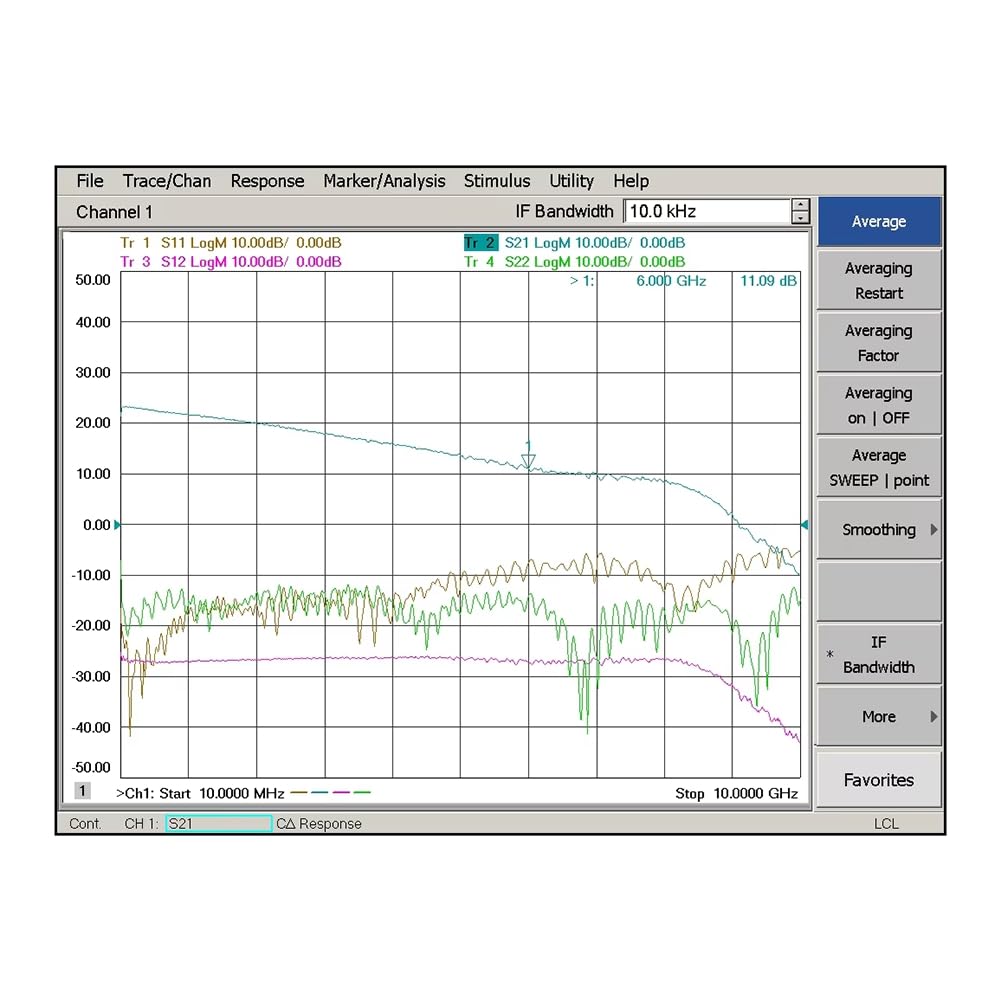Viewport: 1001px width, 1001px height.
Task: Select trace Tr 3 S12 label
Action: (230, 262)
